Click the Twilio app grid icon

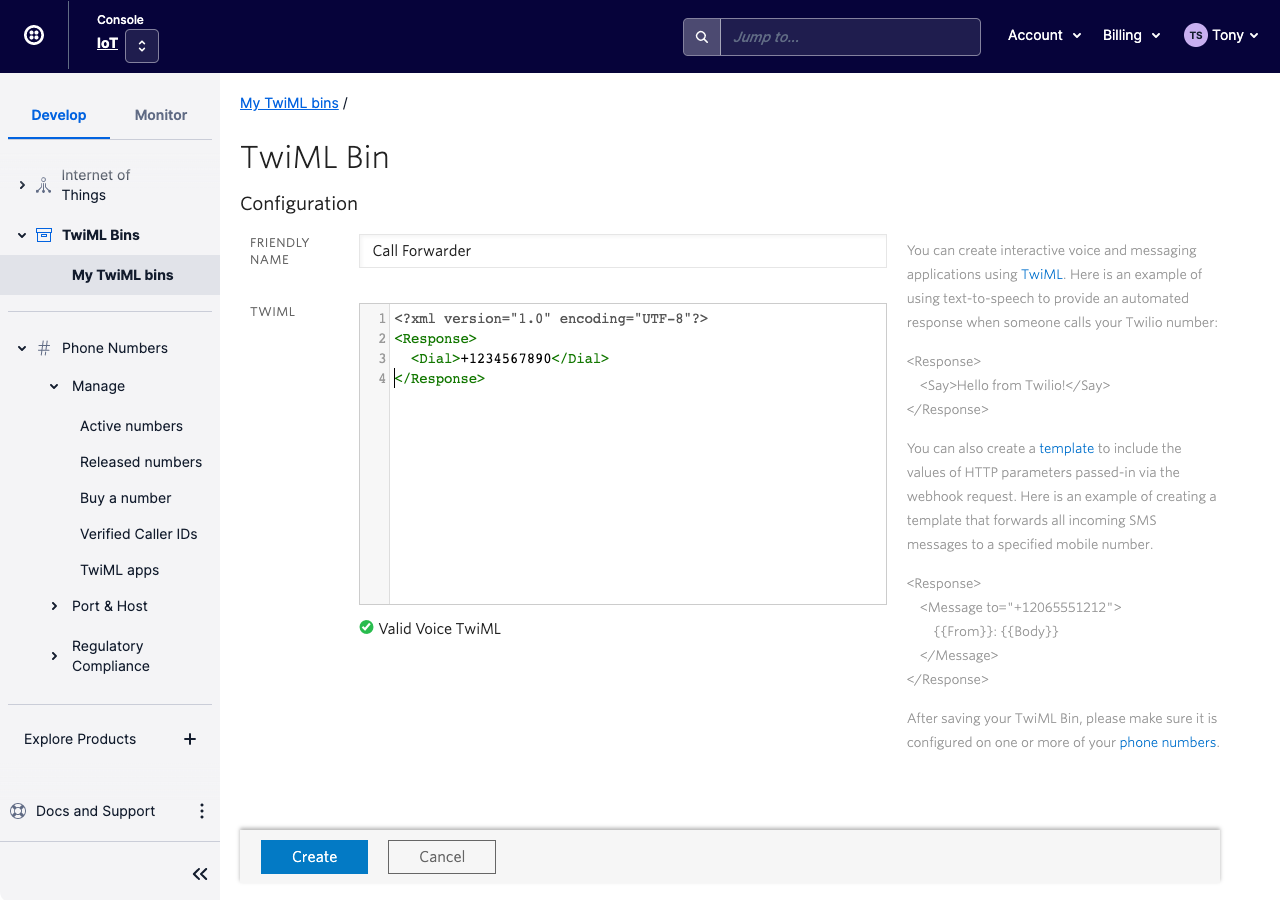point(33,34)
